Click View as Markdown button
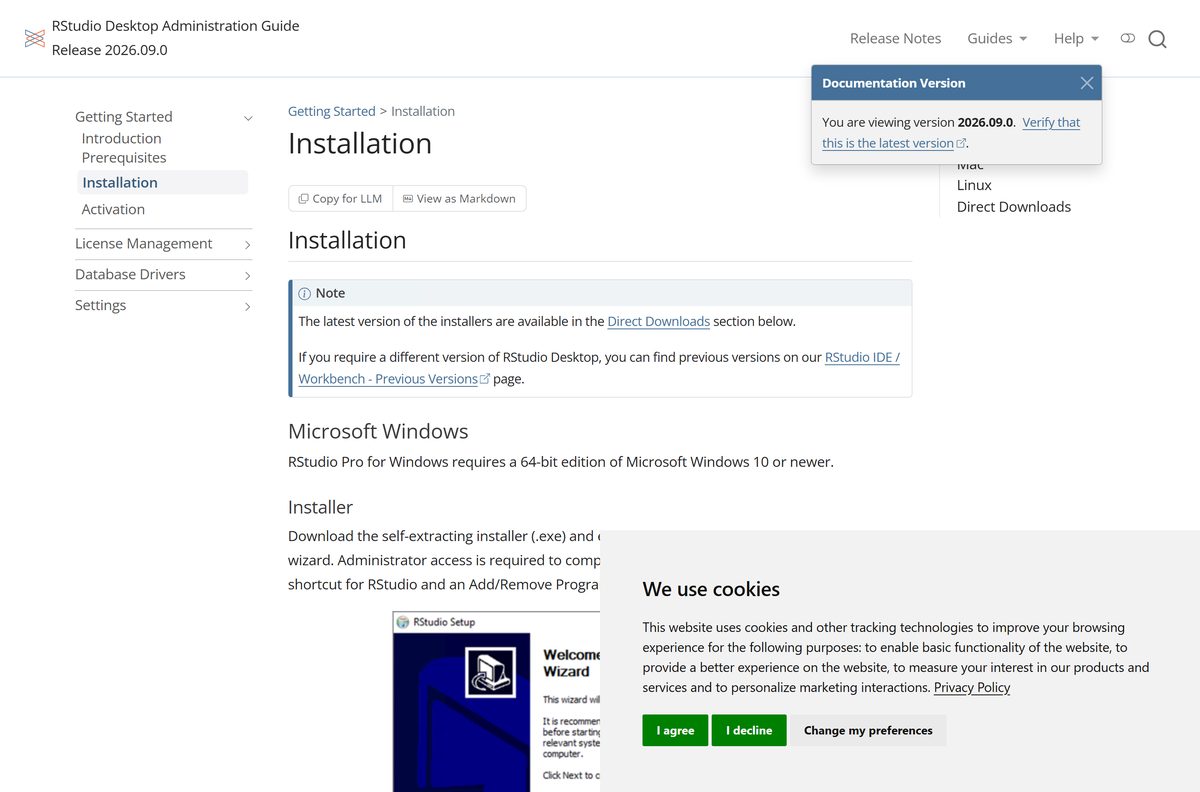Screen dimensions: 1200x792 pos(459,198)
